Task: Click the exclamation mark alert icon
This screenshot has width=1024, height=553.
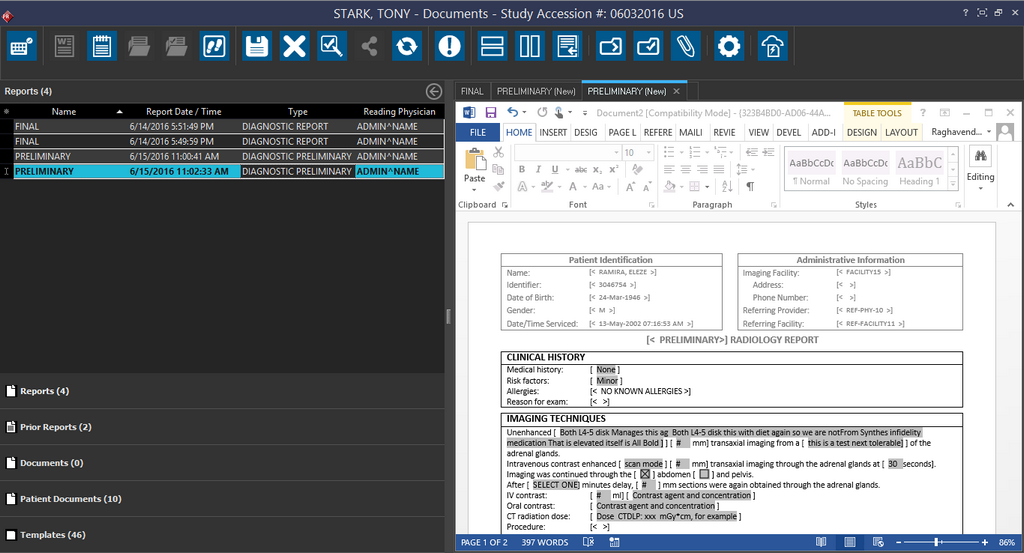Action: (x=450, y=46)
